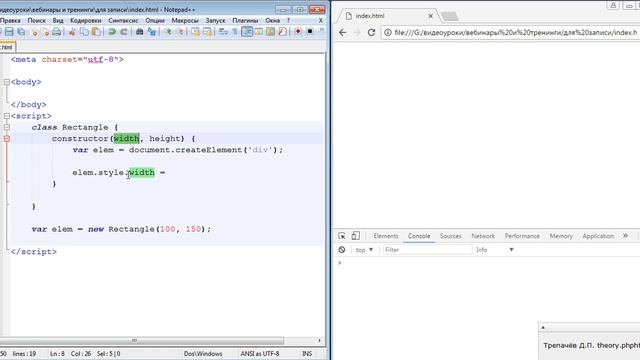The image size is (640, 360).
Task: Open the Правка menu
Action: [x=10, y=20]
